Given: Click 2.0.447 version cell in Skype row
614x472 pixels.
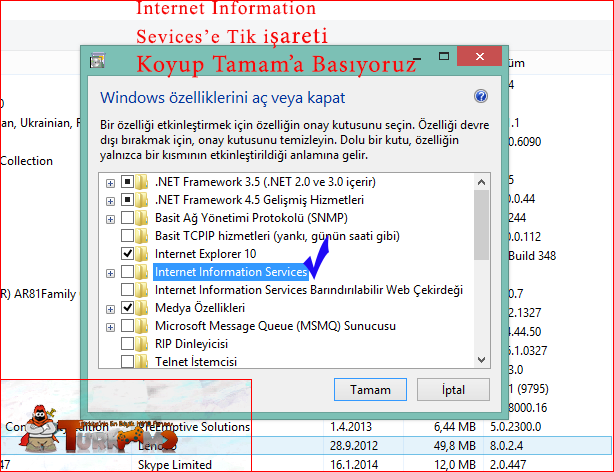Looking at the screenshot, I should [x=508, y=465].
